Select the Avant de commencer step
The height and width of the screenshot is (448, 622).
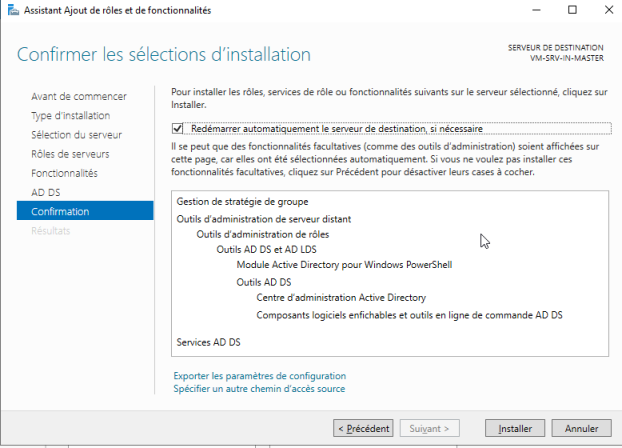(x=79, y=96)
